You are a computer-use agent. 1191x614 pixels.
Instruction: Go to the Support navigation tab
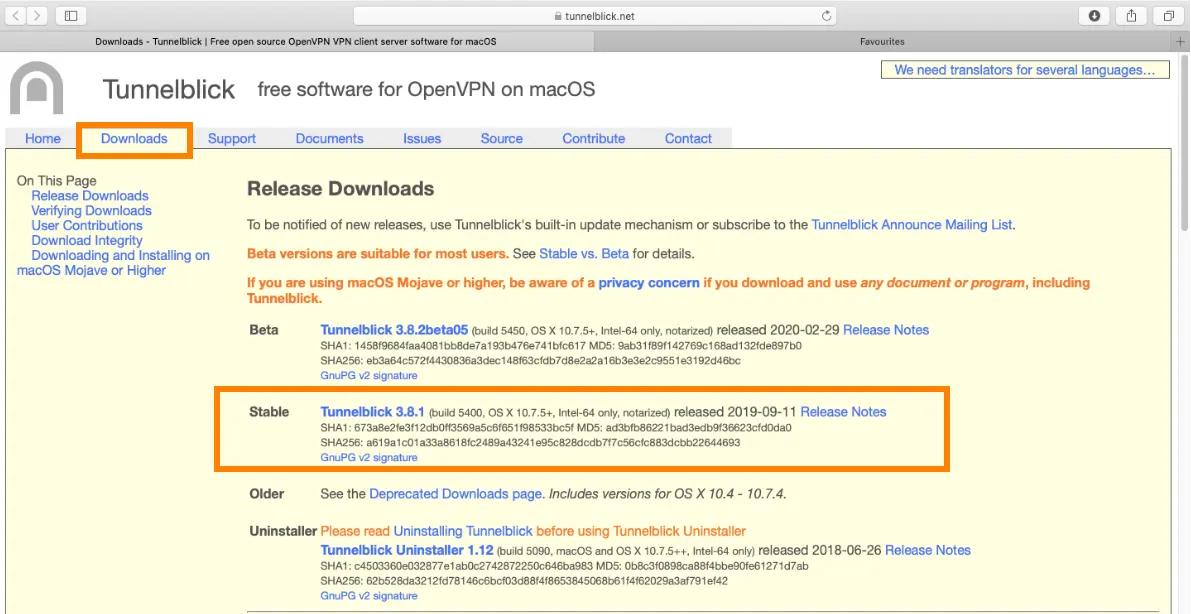click(232, 138)
